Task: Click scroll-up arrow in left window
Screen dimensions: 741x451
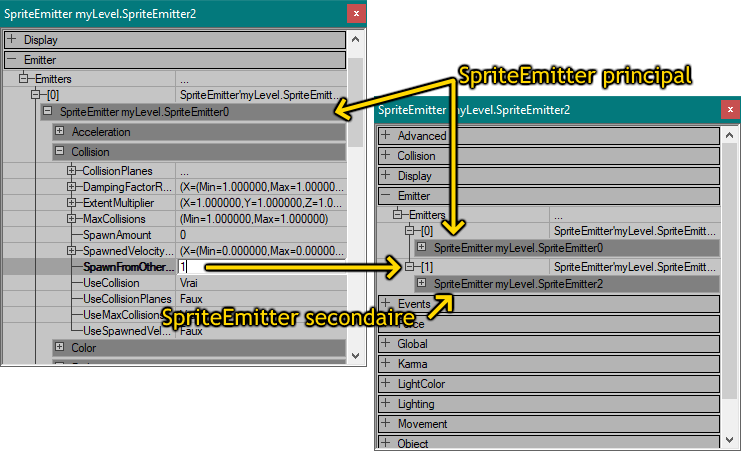Action: tap(356, 40)
